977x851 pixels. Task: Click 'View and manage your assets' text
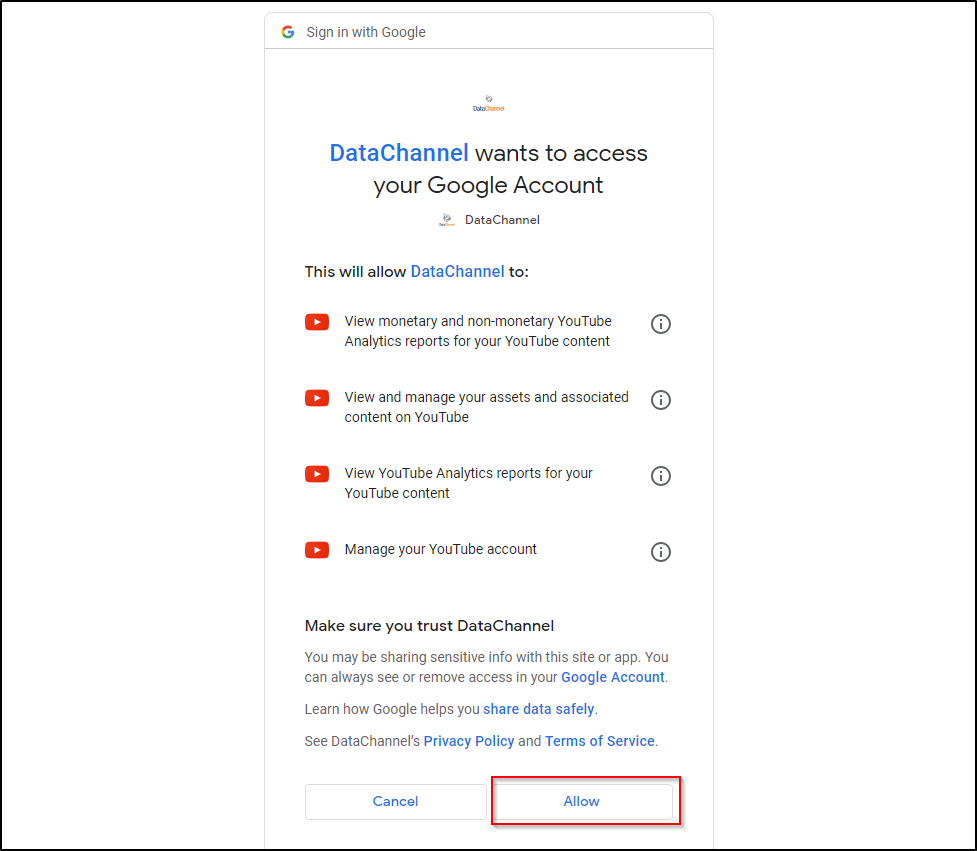pyautogui.click(x=487, y=407)
